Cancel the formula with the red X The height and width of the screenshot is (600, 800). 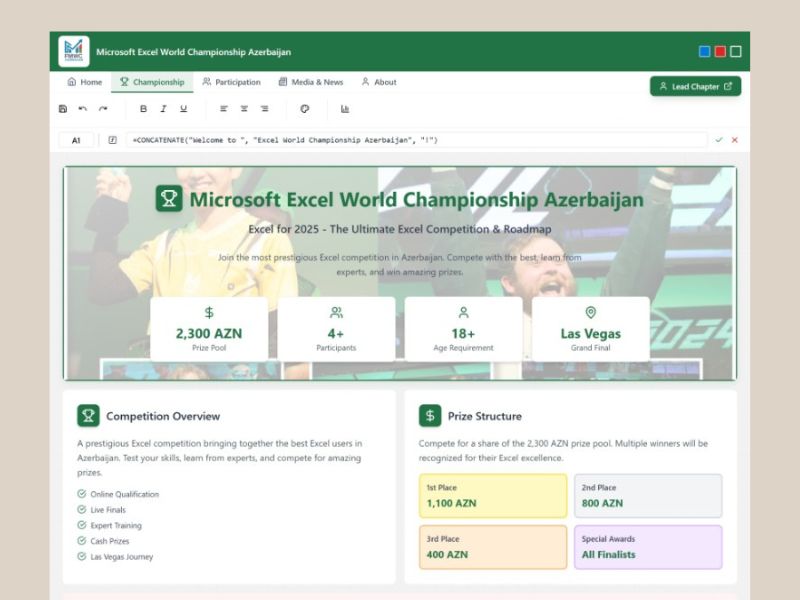(x=736, y=140)
